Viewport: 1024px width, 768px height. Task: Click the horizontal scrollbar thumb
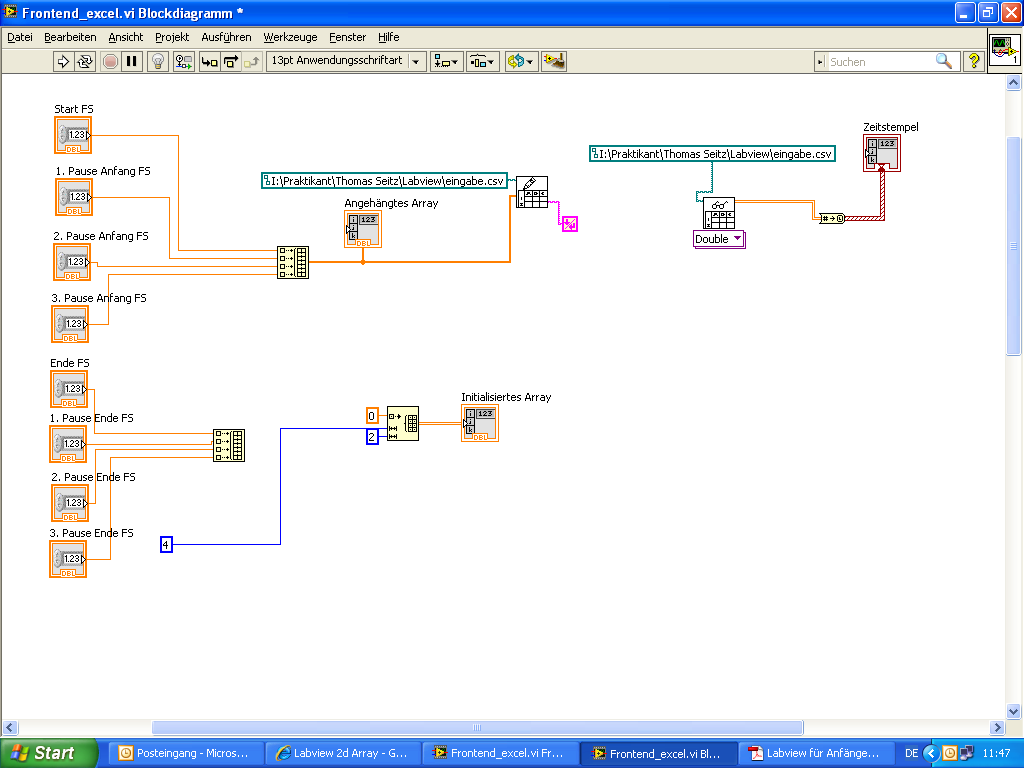(477, 727)
